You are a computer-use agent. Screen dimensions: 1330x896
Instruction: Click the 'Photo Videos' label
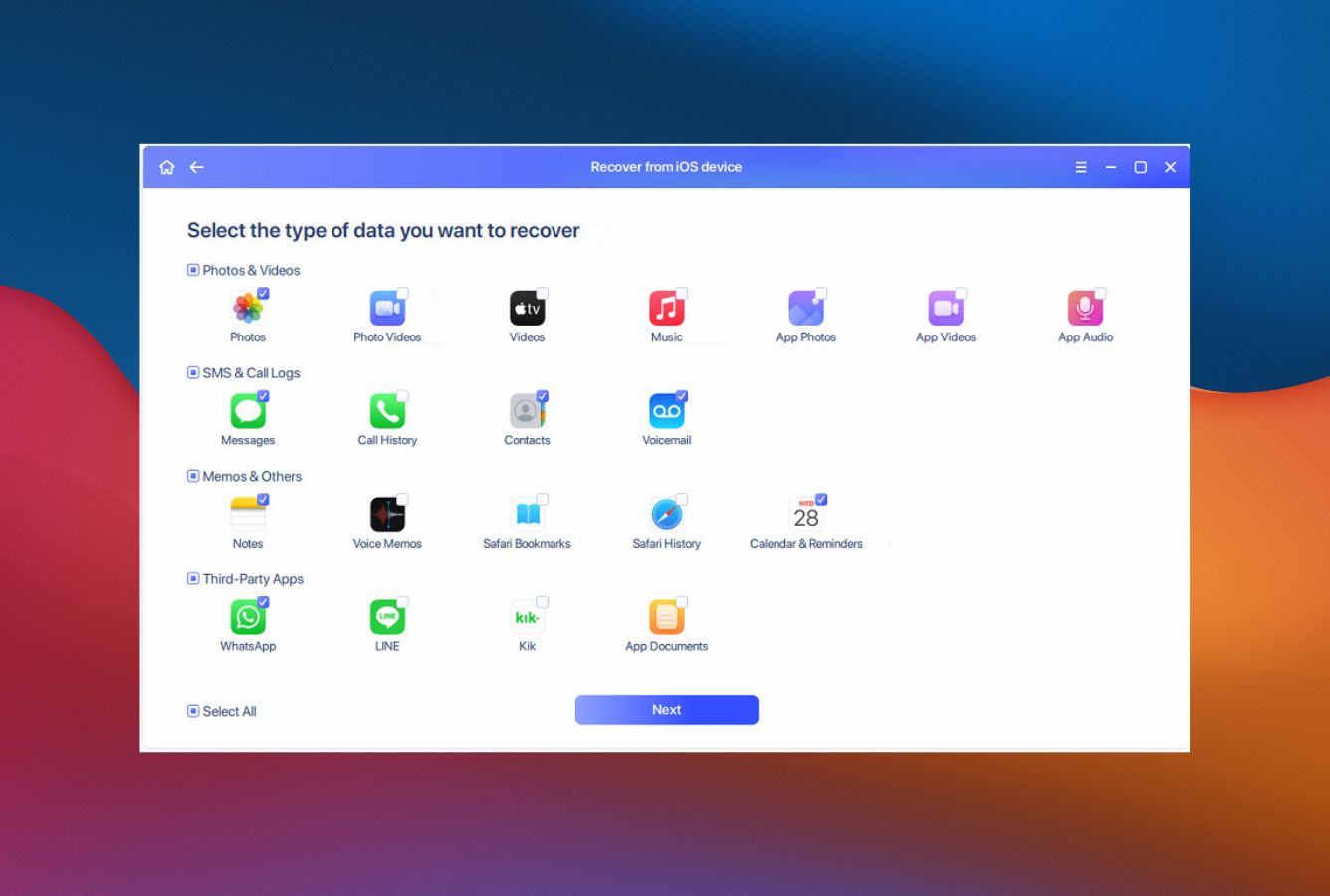pyautogui.click(x=387, y=337)
